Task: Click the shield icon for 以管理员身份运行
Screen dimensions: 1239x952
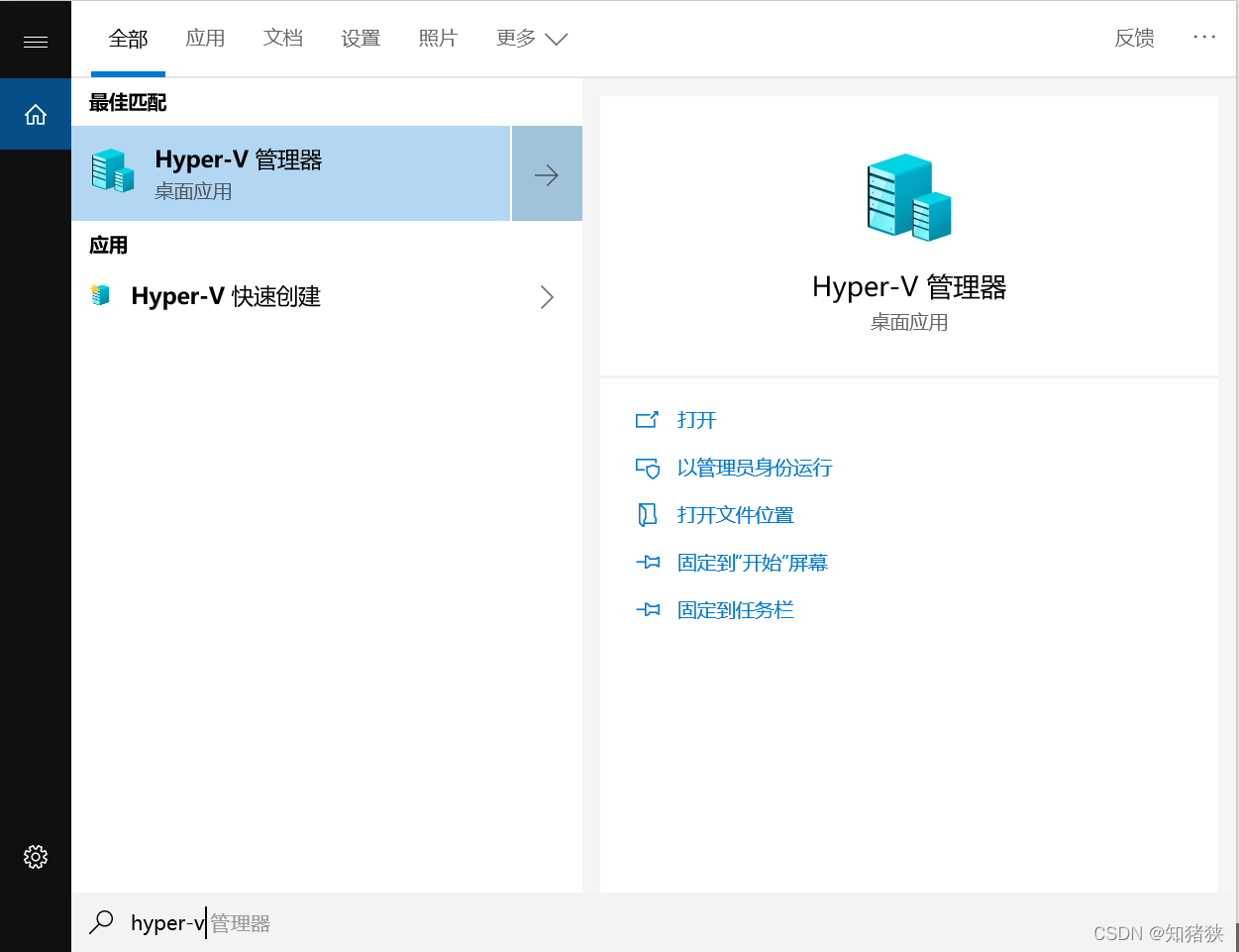Action: pos(647,468)
